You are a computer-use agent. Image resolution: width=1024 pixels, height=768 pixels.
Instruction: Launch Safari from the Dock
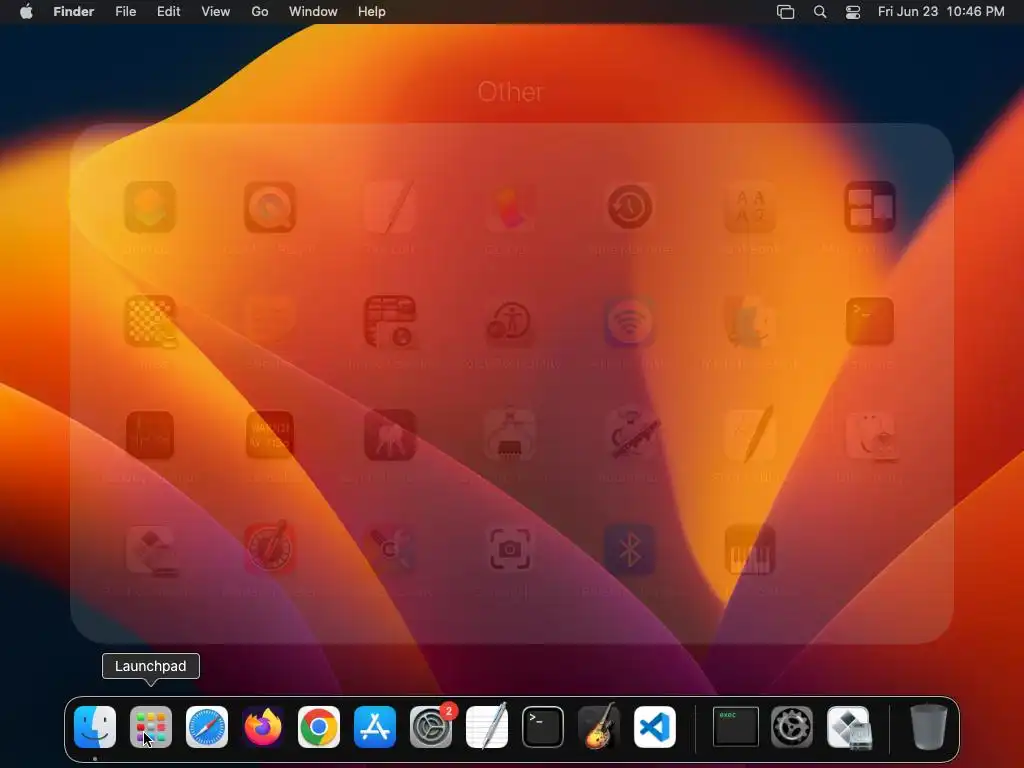point(207,727)
